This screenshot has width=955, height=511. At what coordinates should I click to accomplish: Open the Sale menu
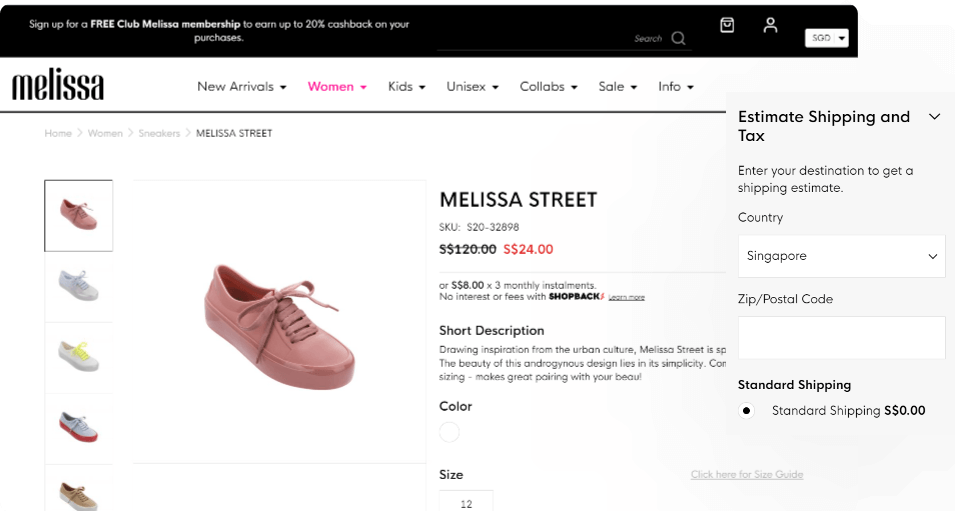pyautogui.click(x=617, y=87)
